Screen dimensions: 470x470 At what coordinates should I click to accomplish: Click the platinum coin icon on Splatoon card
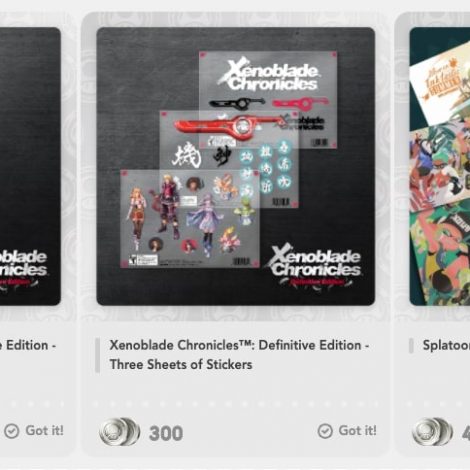point(432,432)
